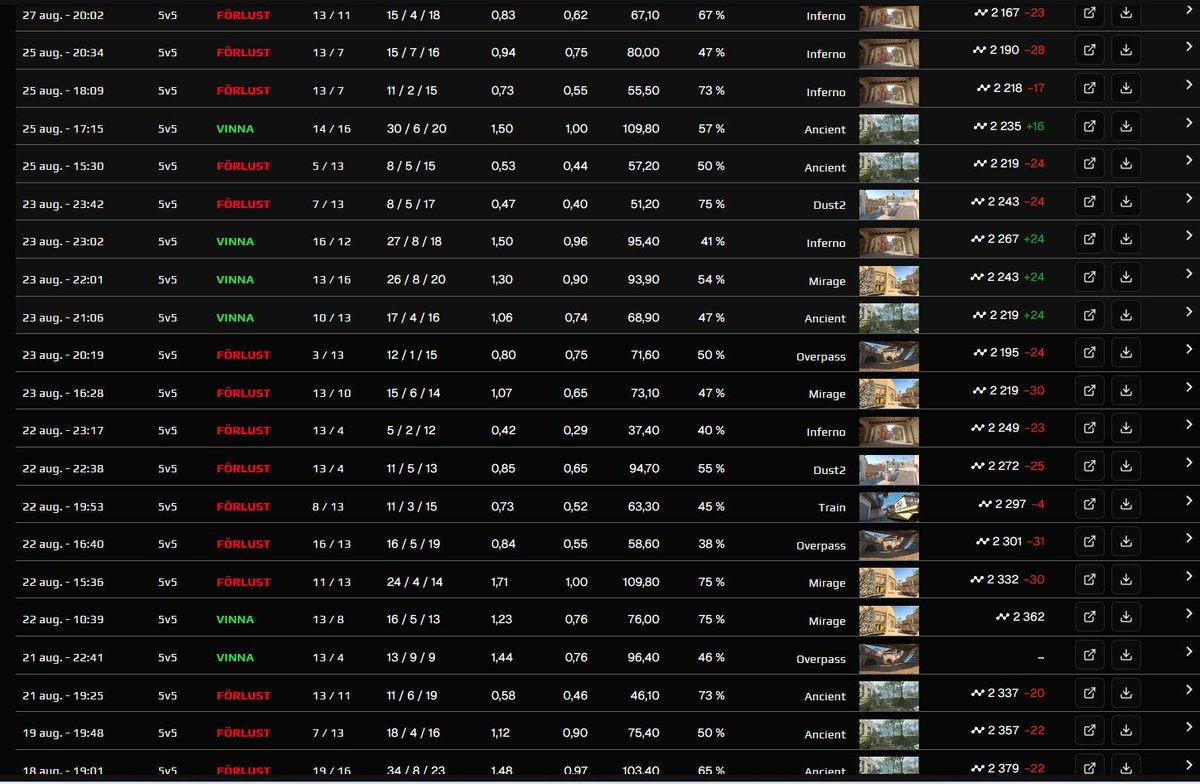This screenshot has height=784, width=1200.
Task: Open match page for 23 aug. 16:28 row
Action: 1089,390
